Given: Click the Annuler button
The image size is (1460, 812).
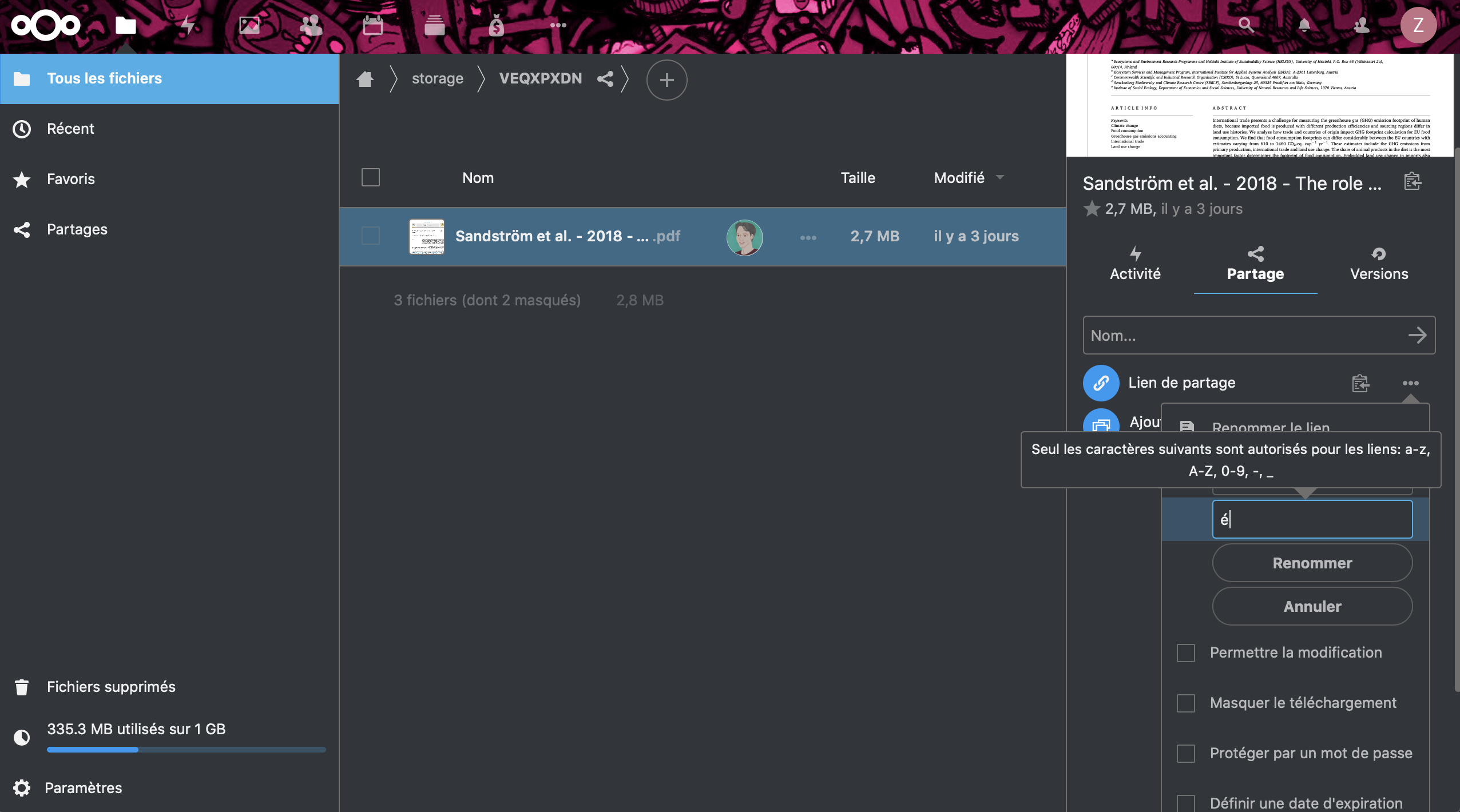Looking at the screenshot, I should [x=1312, y=607].
